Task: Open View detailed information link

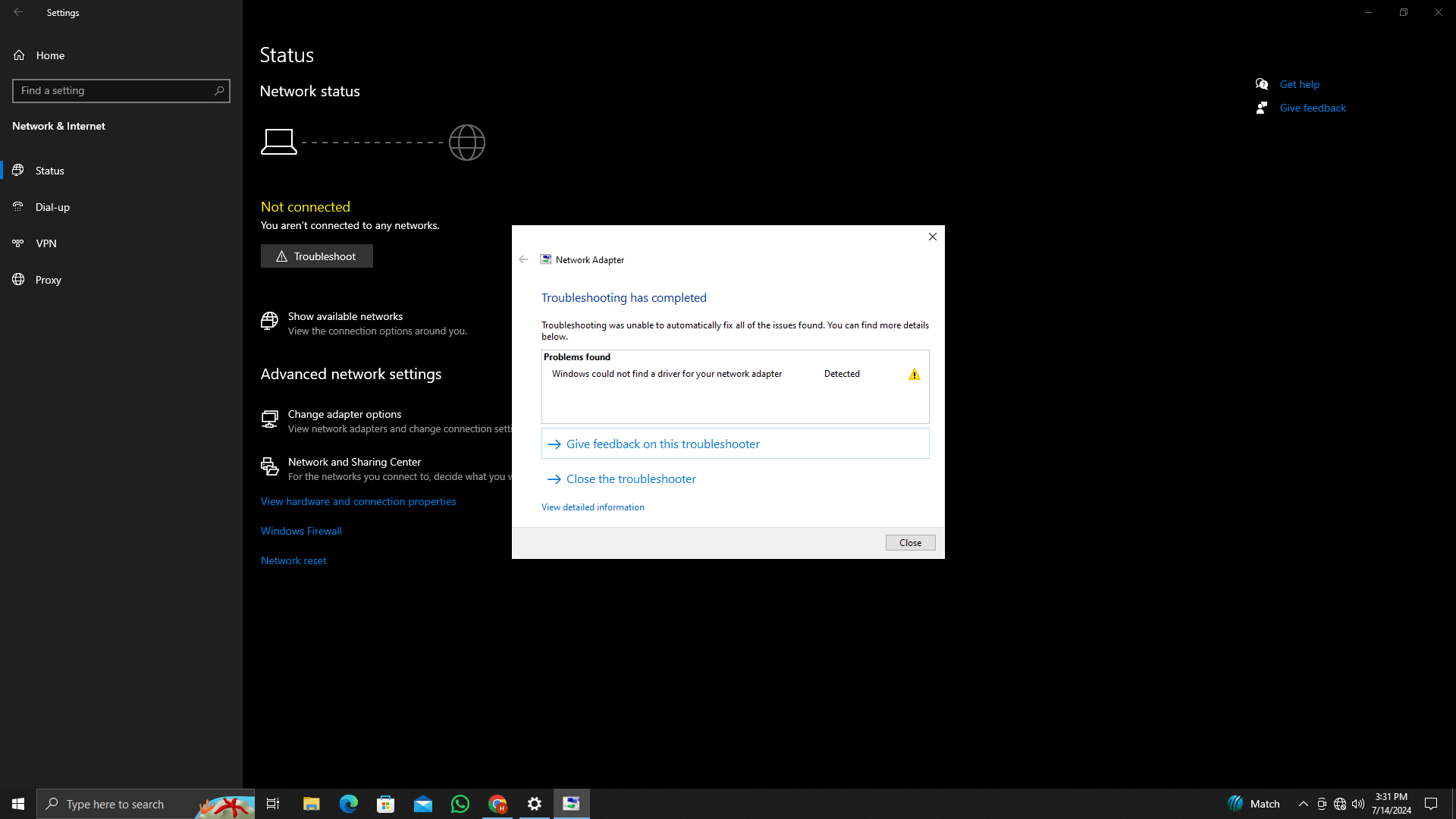Action: (592, 507)
